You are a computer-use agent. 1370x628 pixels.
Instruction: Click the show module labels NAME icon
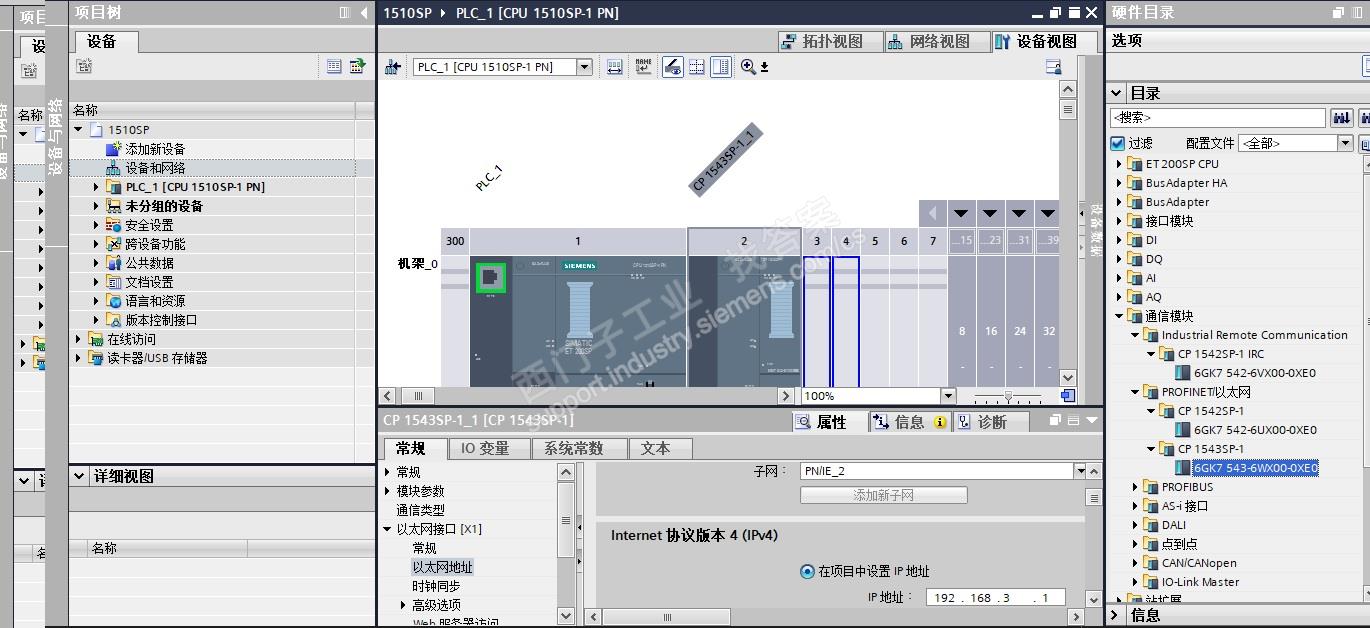click(643, 67)
